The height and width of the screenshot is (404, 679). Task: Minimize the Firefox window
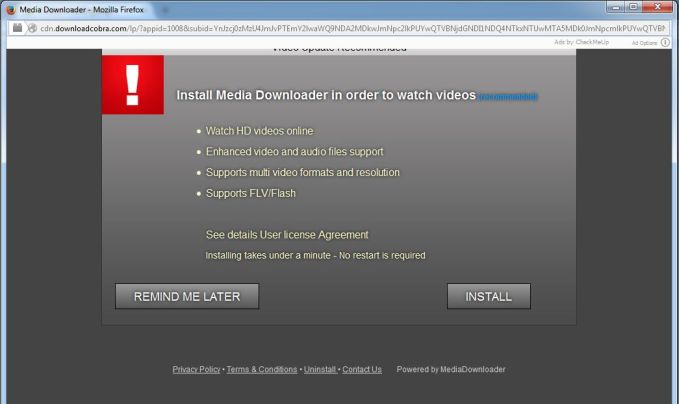tap(616, 7)
